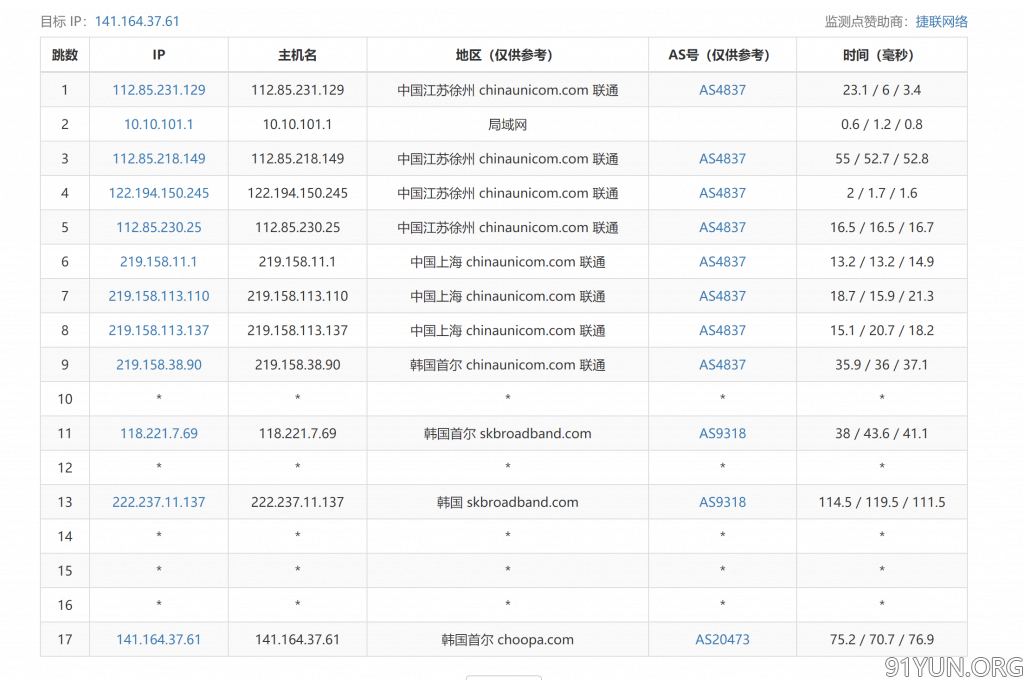Open the AS20473 link
Viewport: 1024px width, 680px height.
[x=722, y=639]
